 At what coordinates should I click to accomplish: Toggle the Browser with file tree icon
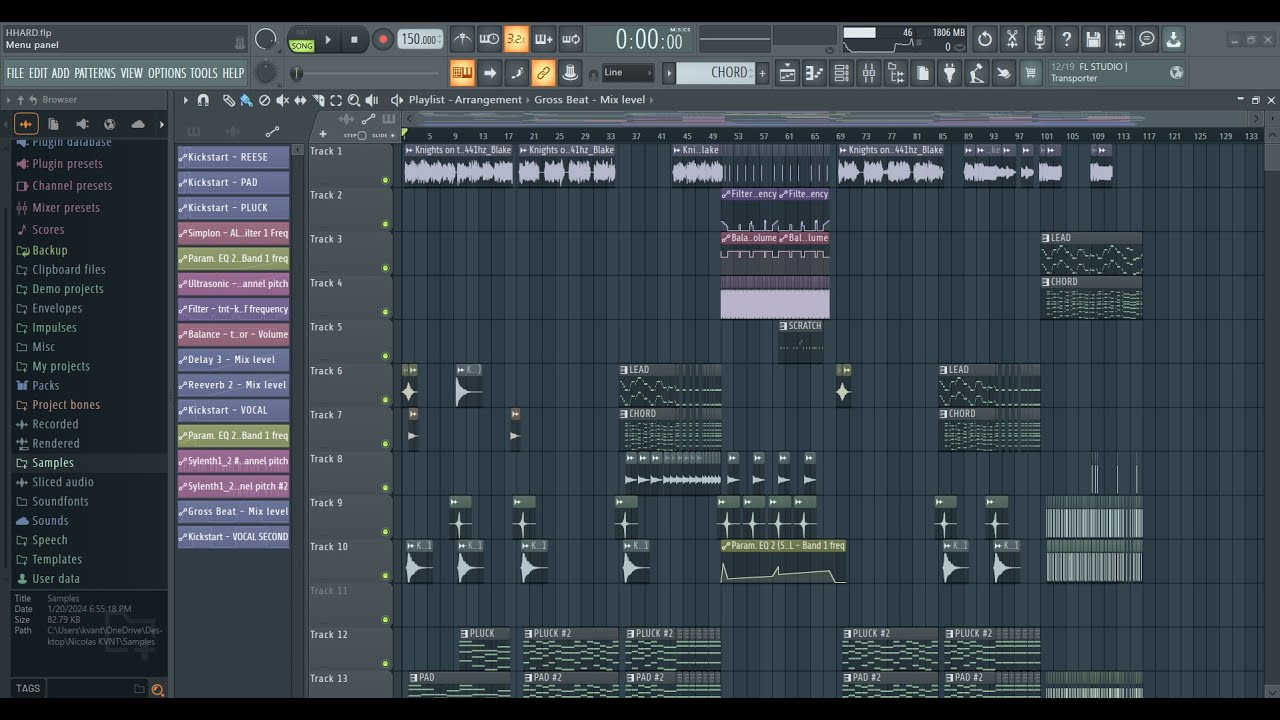pos(896,72)
